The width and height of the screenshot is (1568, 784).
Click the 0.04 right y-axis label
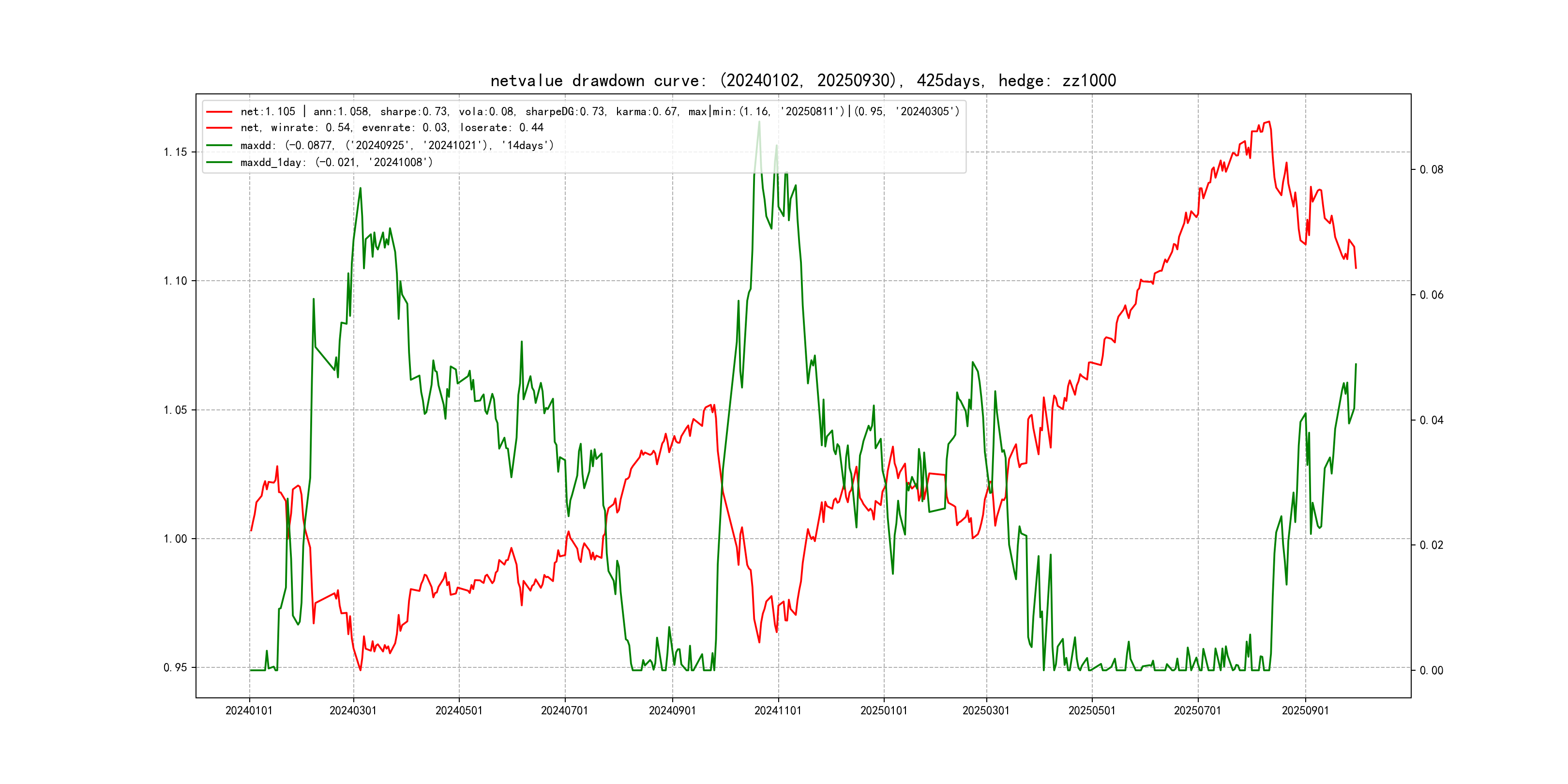tap(1431, 421)
